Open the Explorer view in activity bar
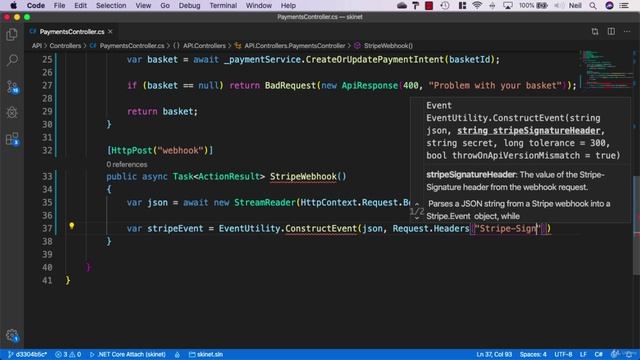 pyautogui.click(x=12, y=35)
